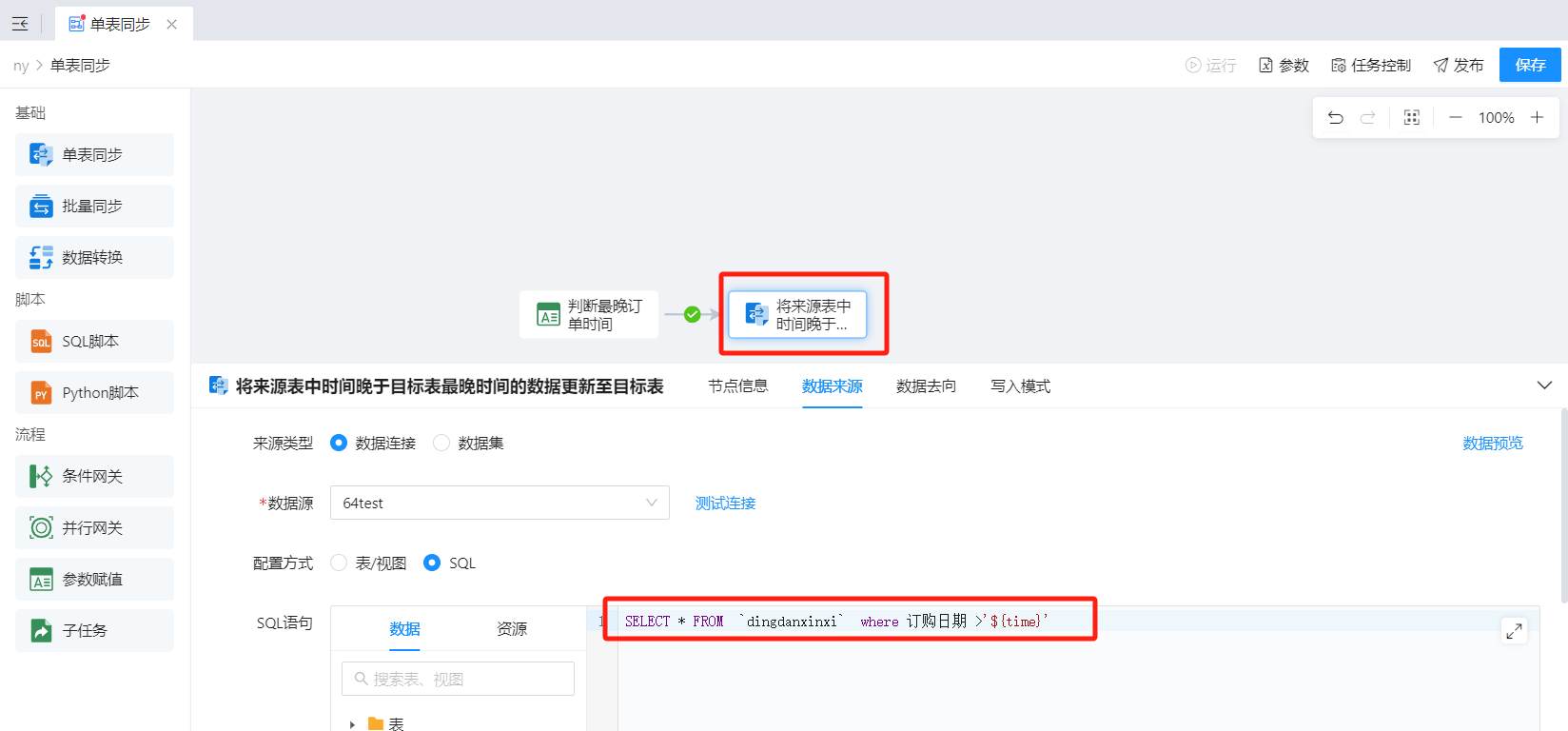Click the 保存 button
Viewport: 1568px width, 731px height.
click(x=1530, y=65)
